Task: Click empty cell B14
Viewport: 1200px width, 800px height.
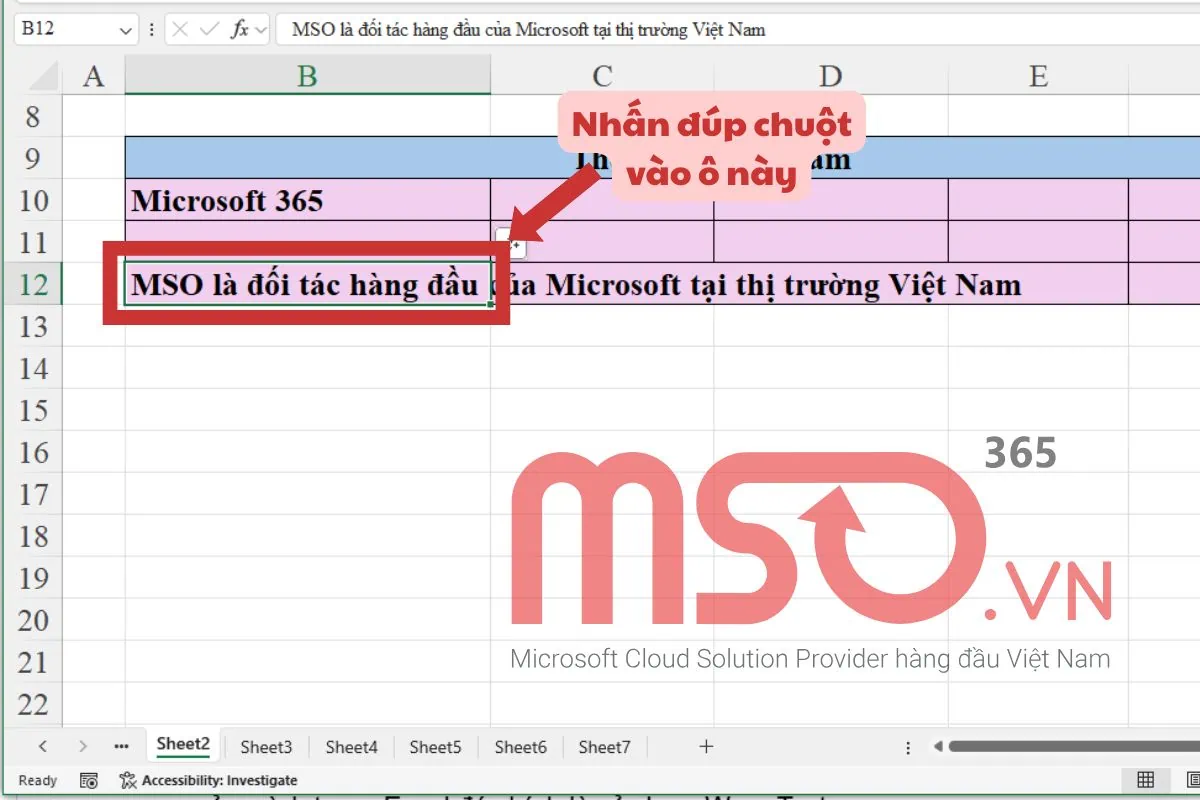Action: point(308,369)
